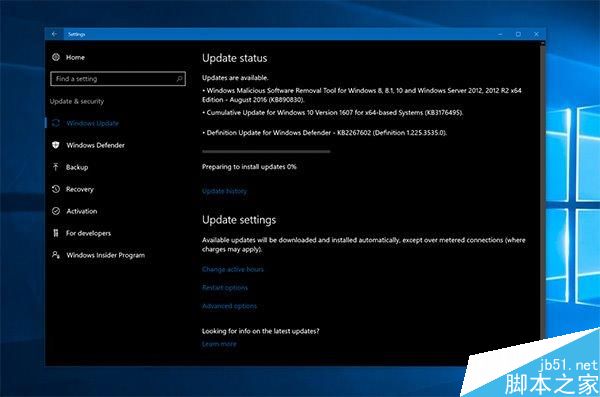Open Windows Insider Program section
Screen dimensions: 600x397
click(106, 255)
